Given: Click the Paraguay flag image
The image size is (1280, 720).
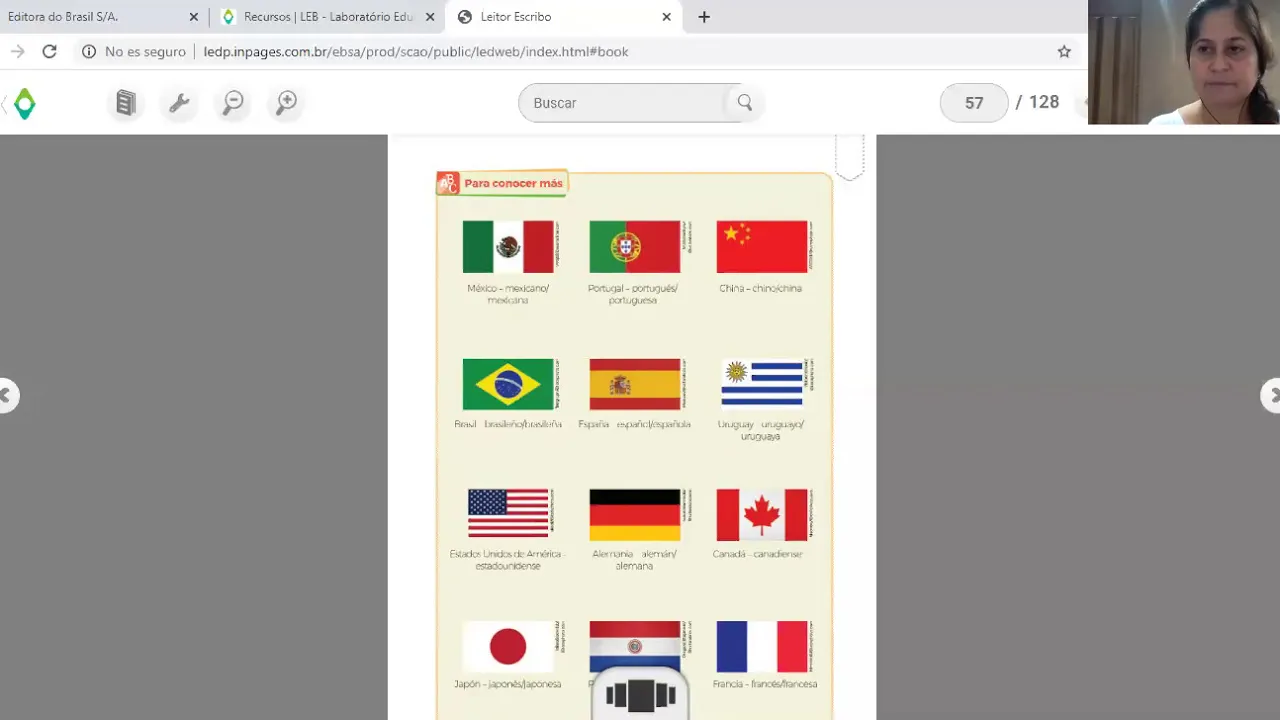Looking at the screenshot, I should (x=634, y=645).
